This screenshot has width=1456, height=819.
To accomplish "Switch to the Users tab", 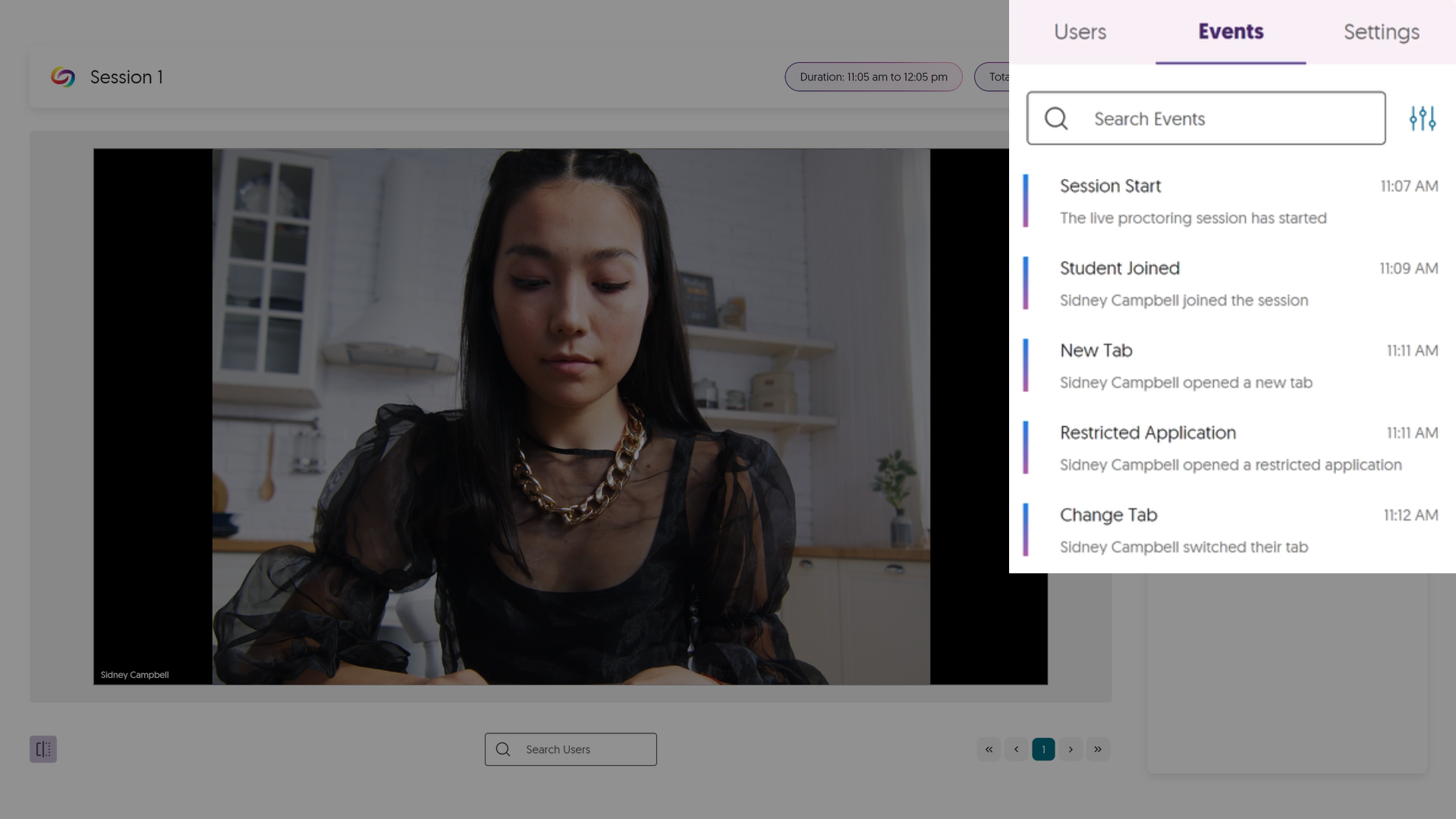I will point(1080,32).
